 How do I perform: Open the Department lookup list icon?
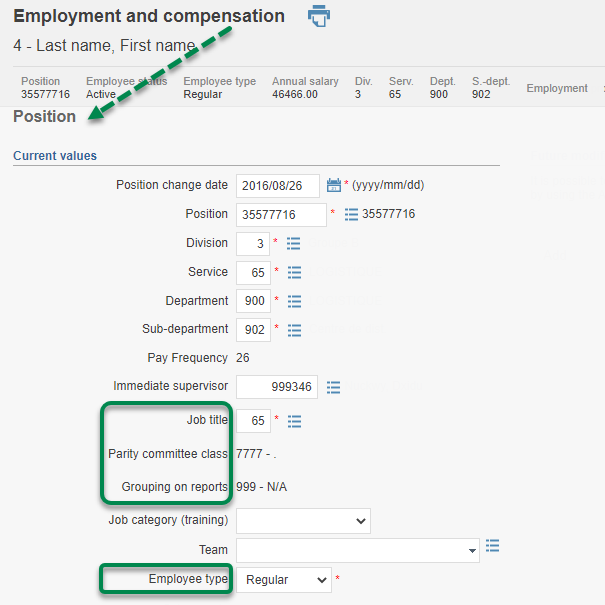coord(294,301)
